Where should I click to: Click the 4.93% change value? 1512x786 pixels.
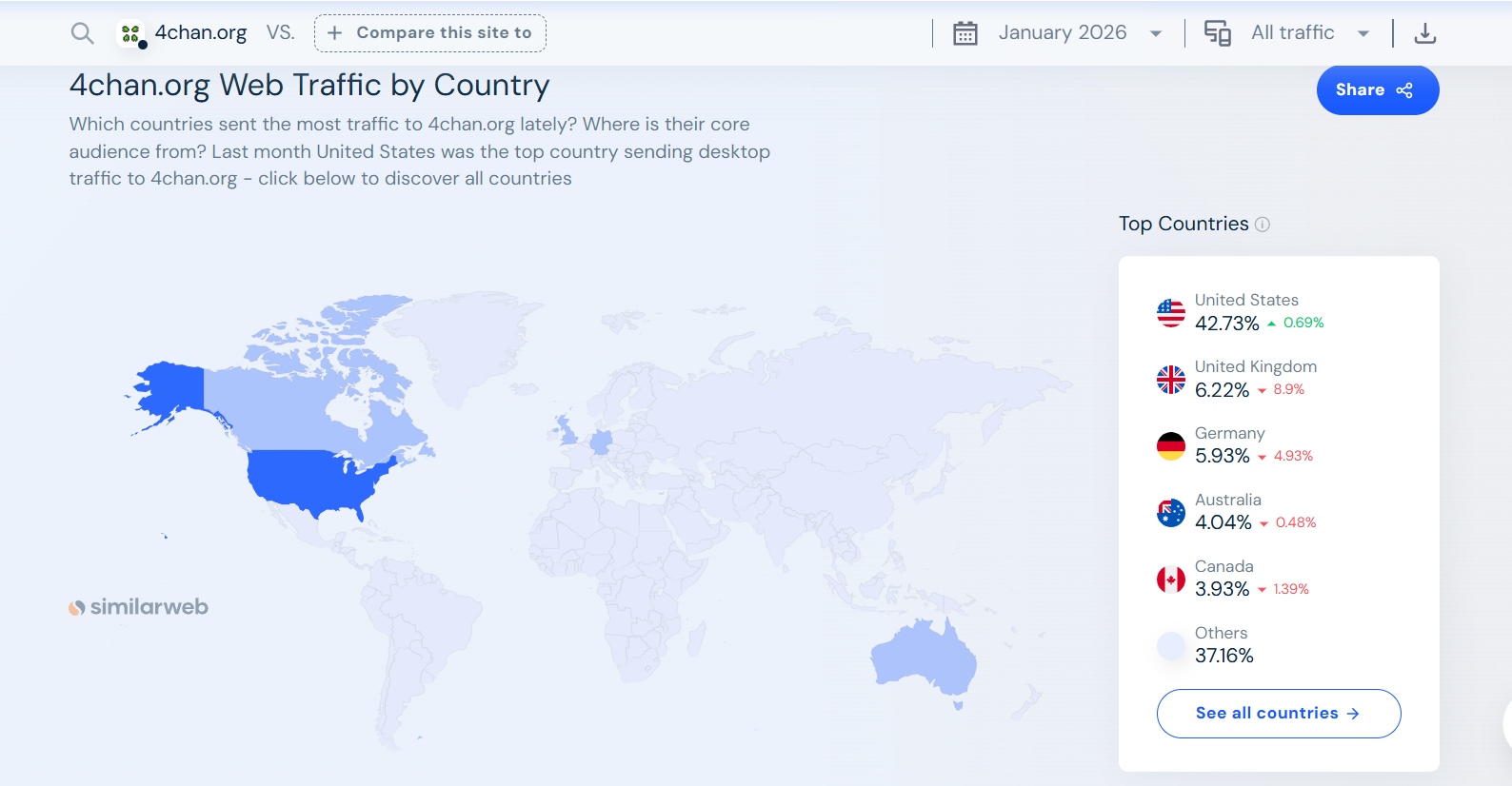(1293, 456)
